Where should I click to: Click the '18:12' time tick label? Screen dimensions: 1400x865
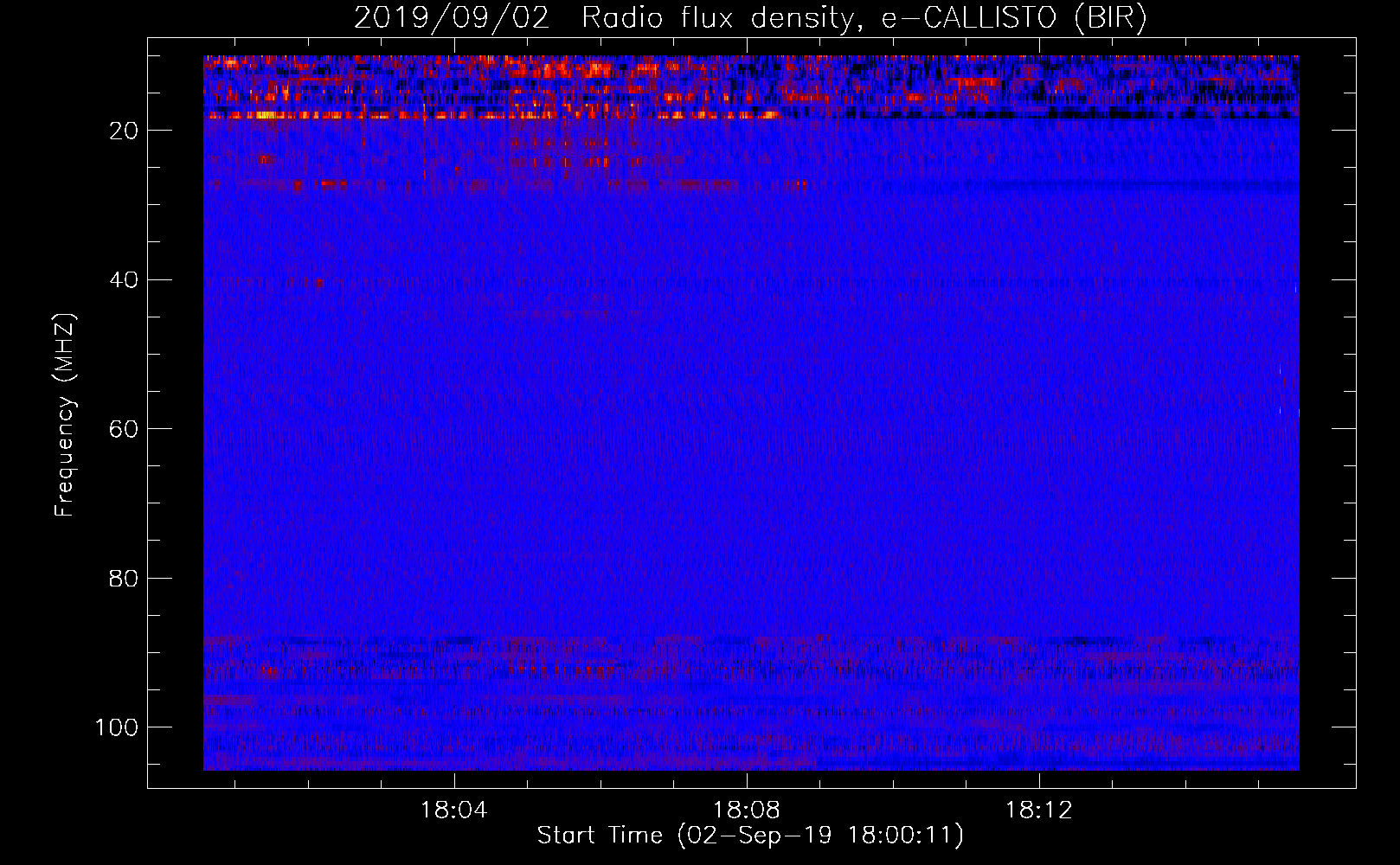point(1038,811)
